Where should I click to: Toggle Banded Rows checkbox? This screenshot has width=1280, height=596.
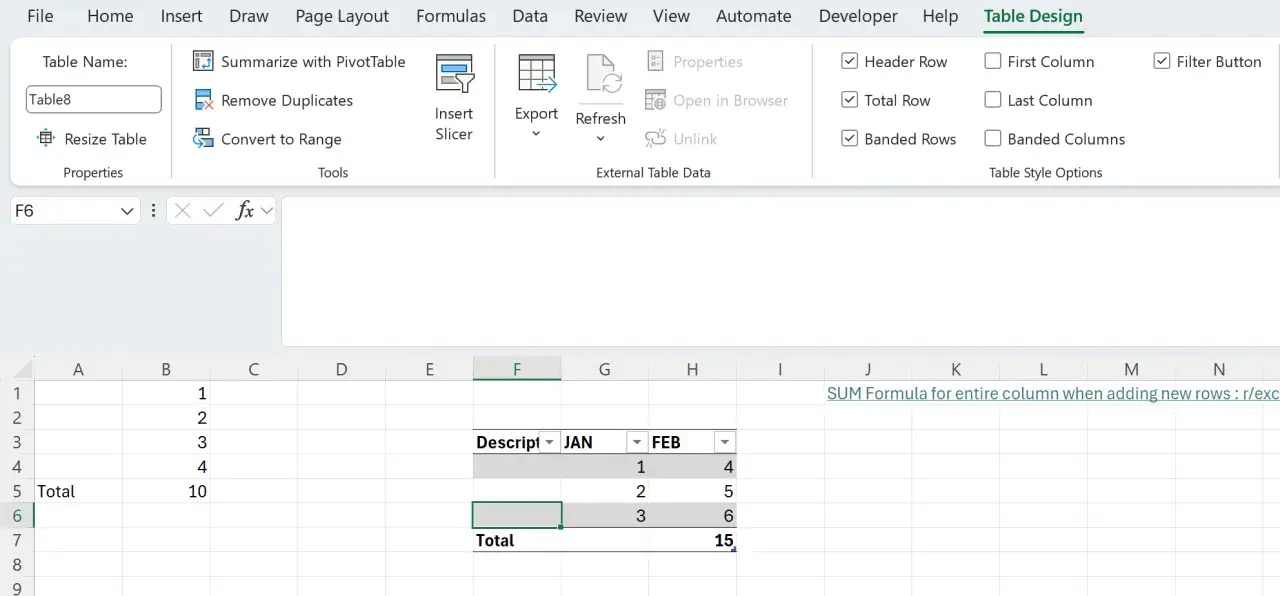pos(849,139)
